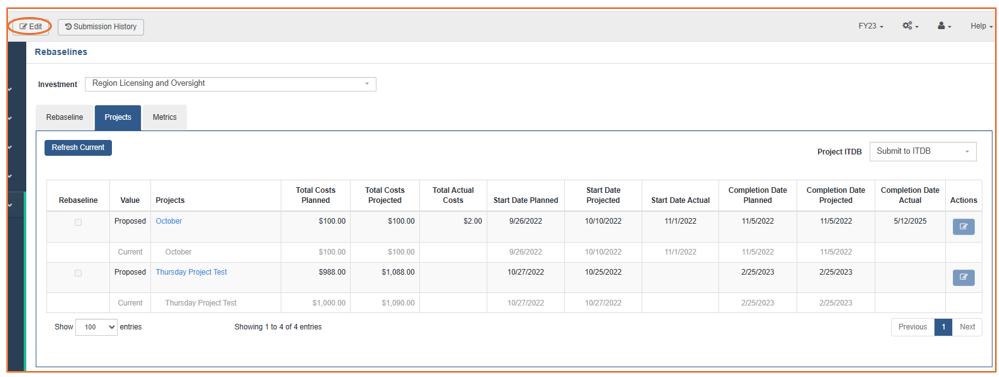Sort by Total Costs Projected column
999x377 pixels.
point(384,195)
